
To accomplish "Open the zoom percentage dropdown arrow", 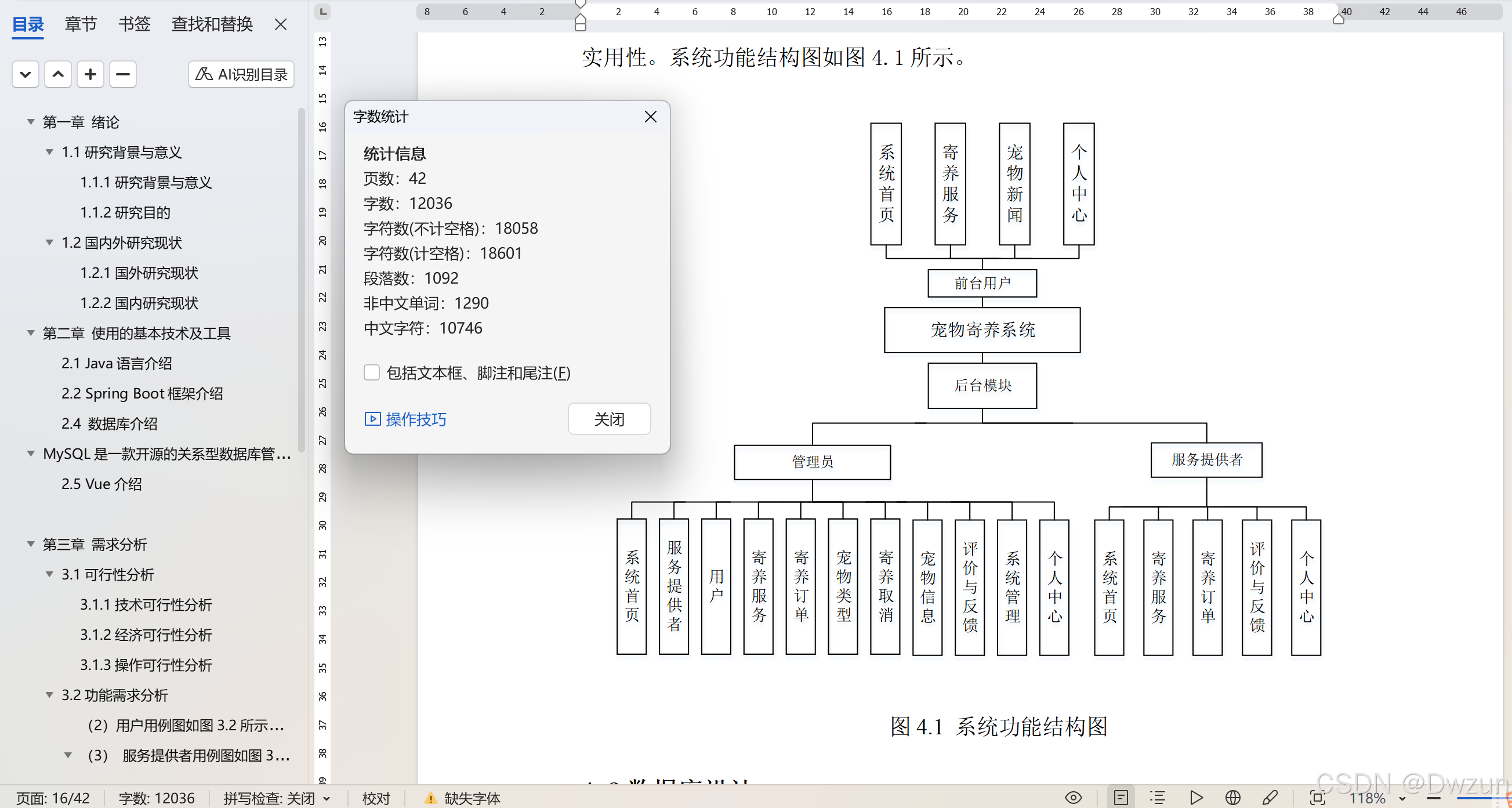I will coord(1402,798).
